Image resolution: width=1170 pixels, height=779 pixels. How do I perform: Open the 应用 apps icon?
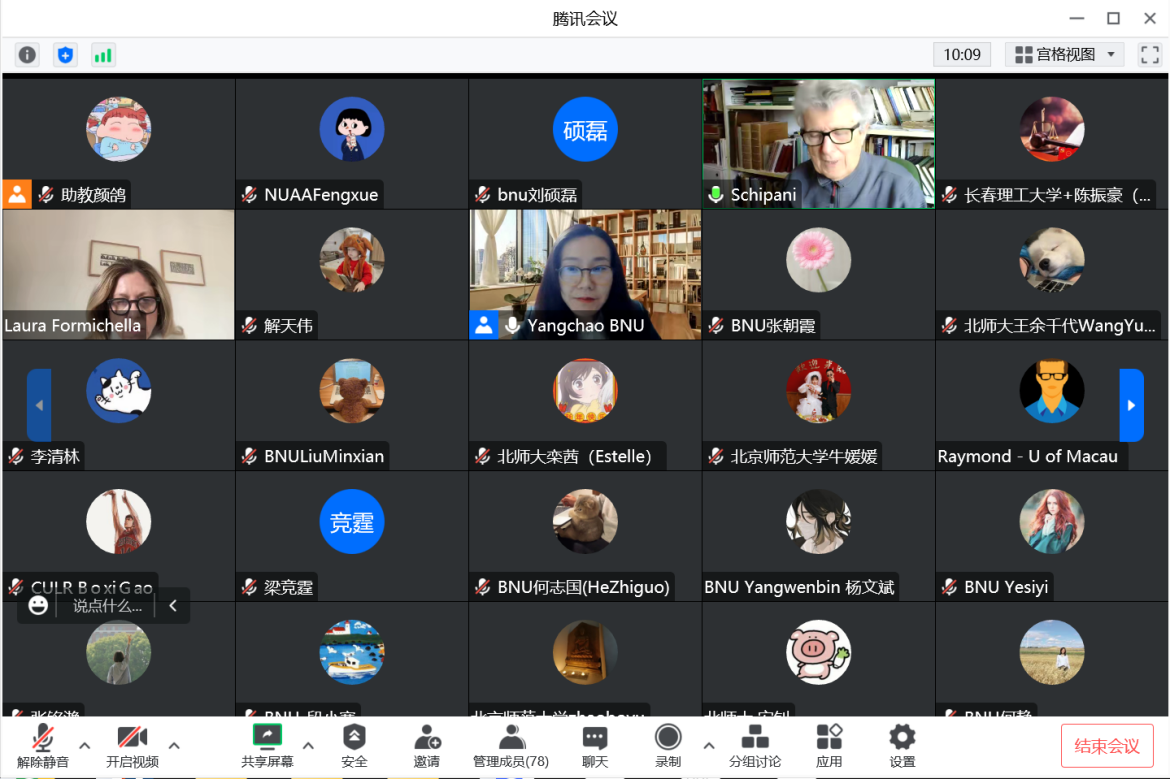[x=829, y=746]
